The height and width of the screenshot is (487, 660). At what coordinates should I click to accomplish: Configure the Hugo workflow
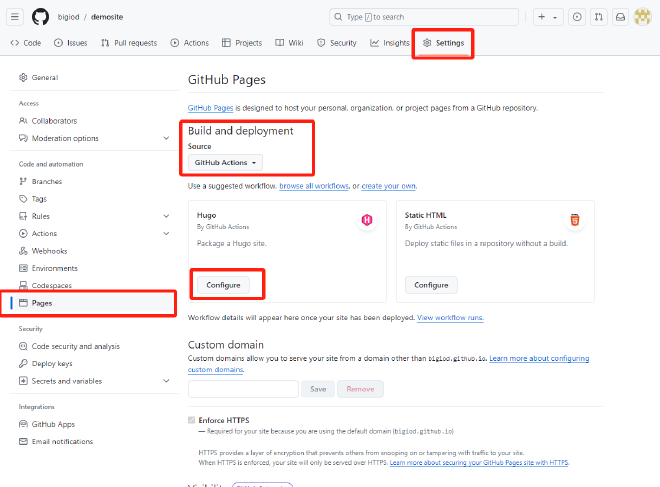[223, 285]
